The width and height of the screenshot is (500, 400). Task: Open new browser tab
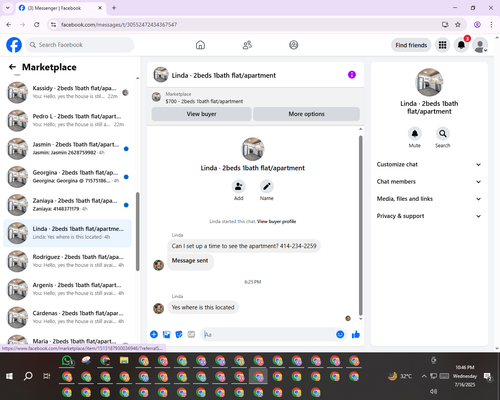[114, 8]
